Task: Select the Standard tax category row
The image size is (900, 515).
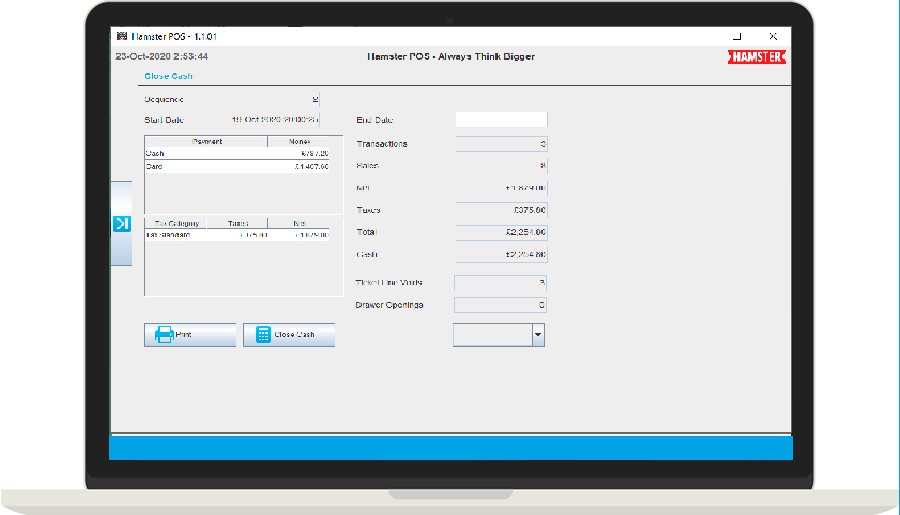Action: pos(237,235)
